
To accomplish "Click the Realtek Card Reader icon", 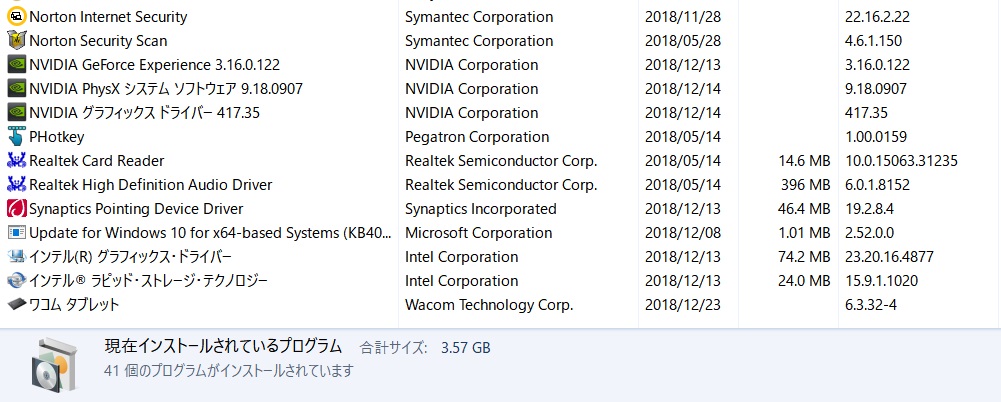I will tap(16, 161).
